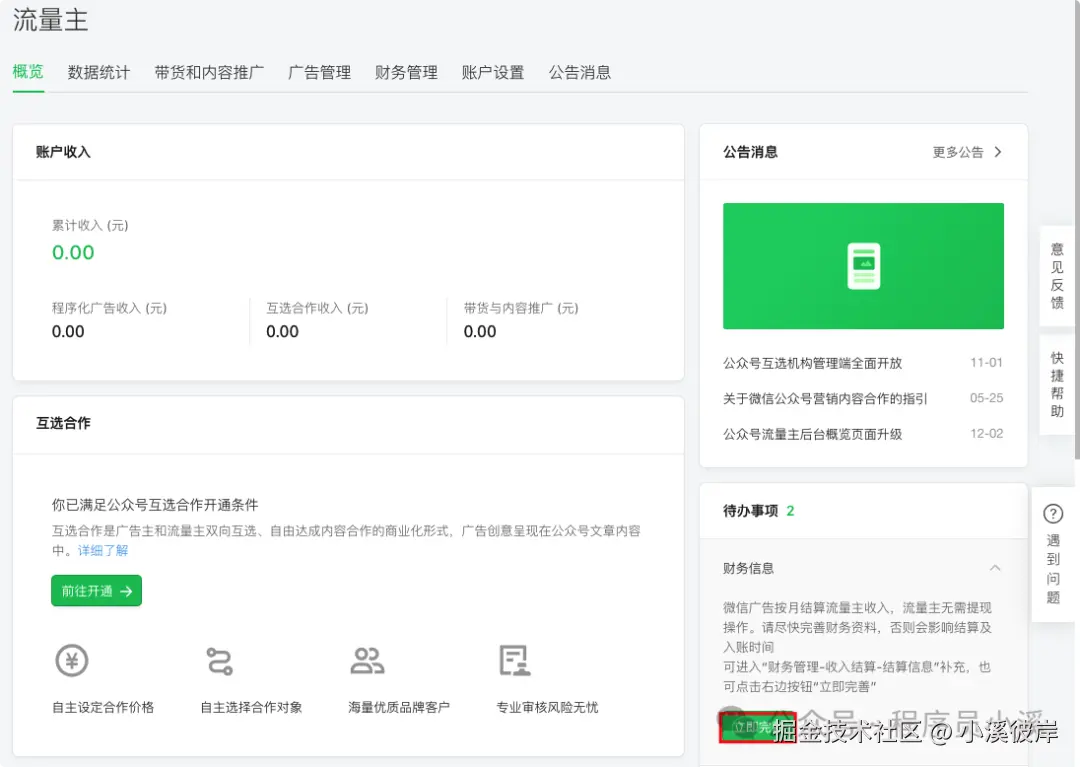
Task: Click the document icon for 专业审核风险无忧
Action: pos(513,660)
